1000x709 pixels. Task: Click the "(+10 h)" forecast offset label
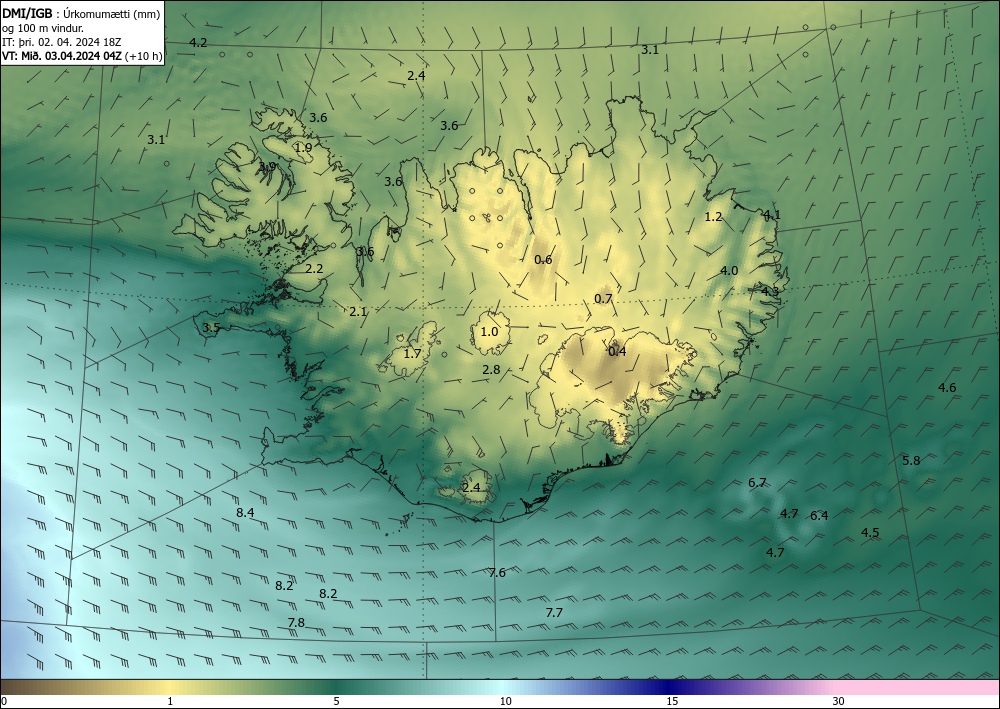coord(144,56)
